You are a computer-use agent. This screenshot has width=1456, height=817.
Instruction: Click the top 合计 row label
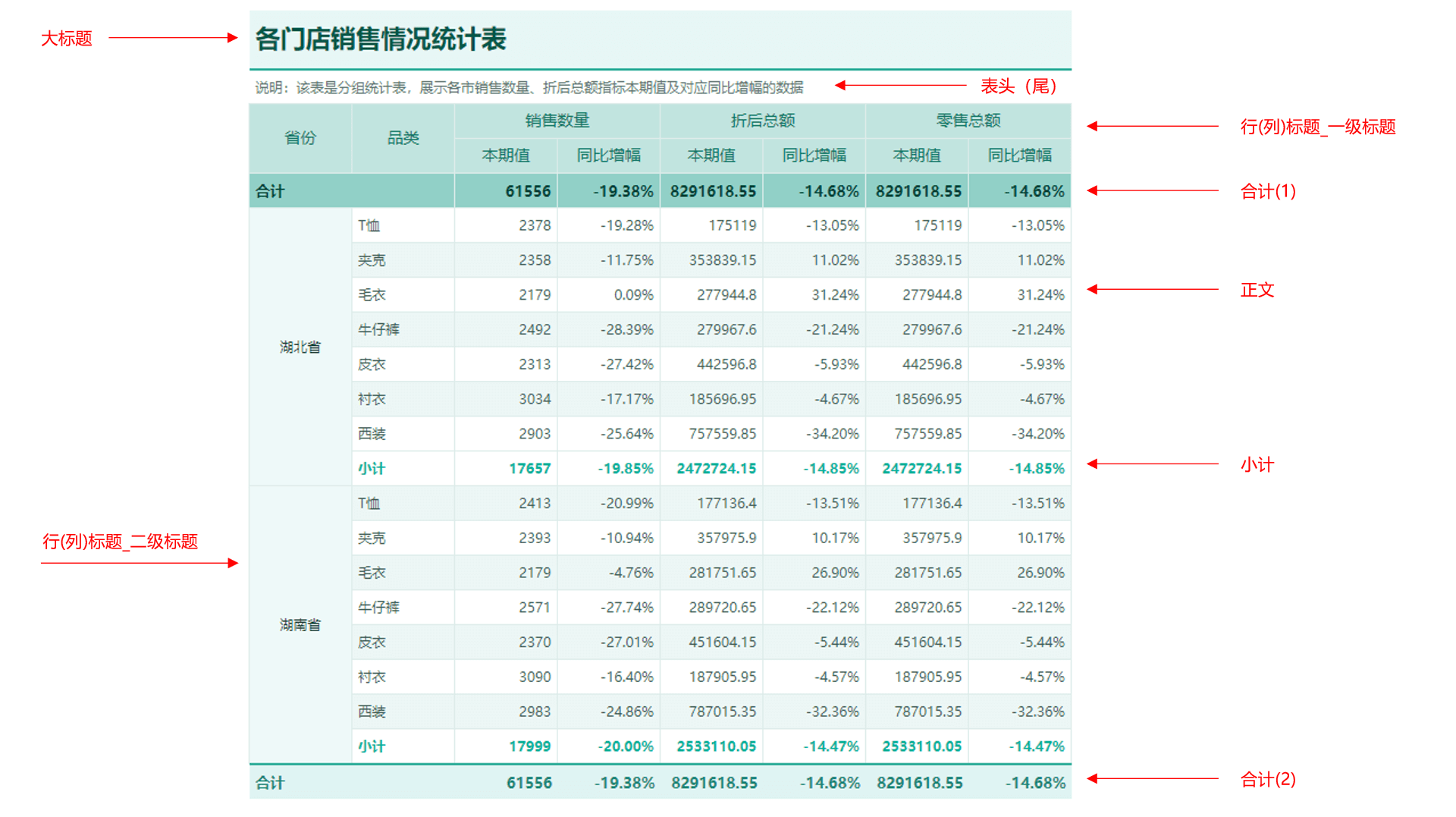pos(270,191)
